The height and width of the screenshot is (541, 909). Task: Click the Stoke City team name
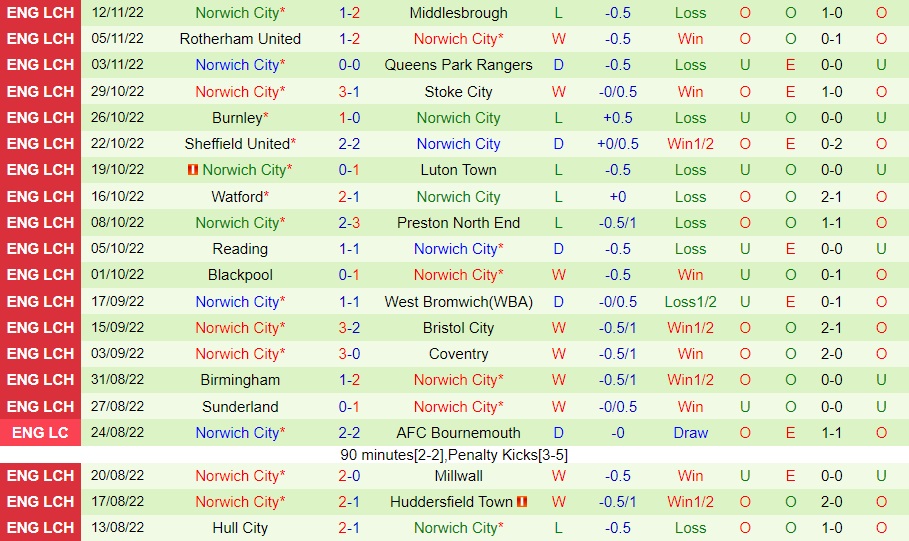tap(458, 92)
